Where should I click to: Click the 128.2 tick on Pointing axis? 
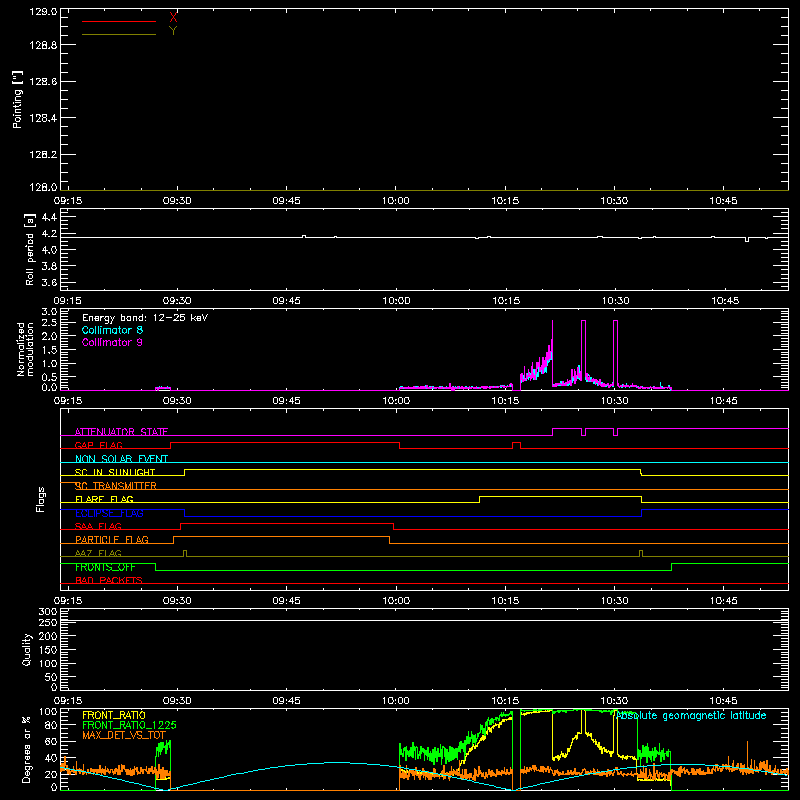point(43,155)
